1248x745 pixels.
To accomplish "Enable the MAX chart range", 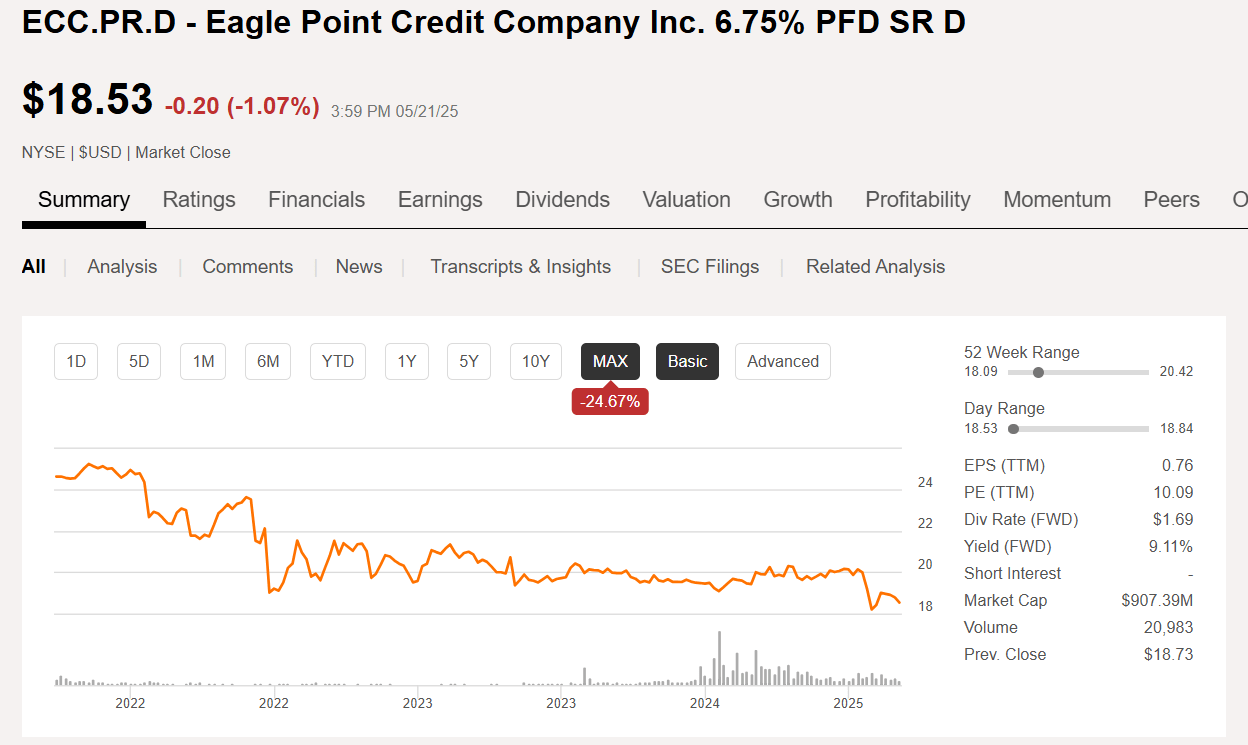I will click(610, 361).
